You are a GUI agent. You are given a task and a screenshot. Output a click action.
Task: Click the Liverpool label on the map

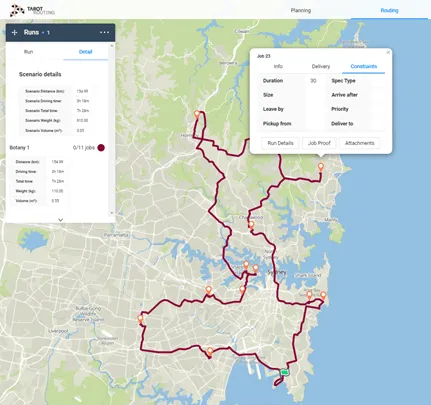coord(58,331)
